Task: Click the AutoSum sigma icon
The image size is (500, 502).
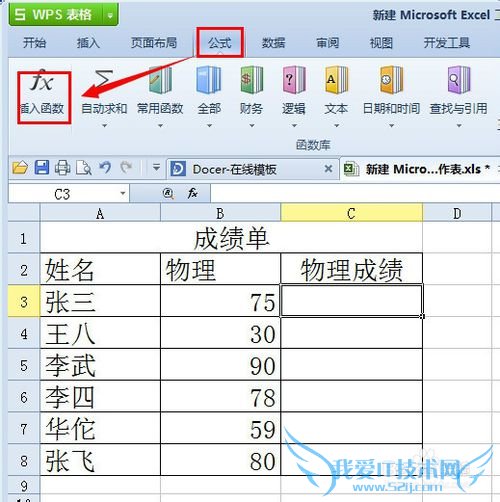Action: coord(104,79)
